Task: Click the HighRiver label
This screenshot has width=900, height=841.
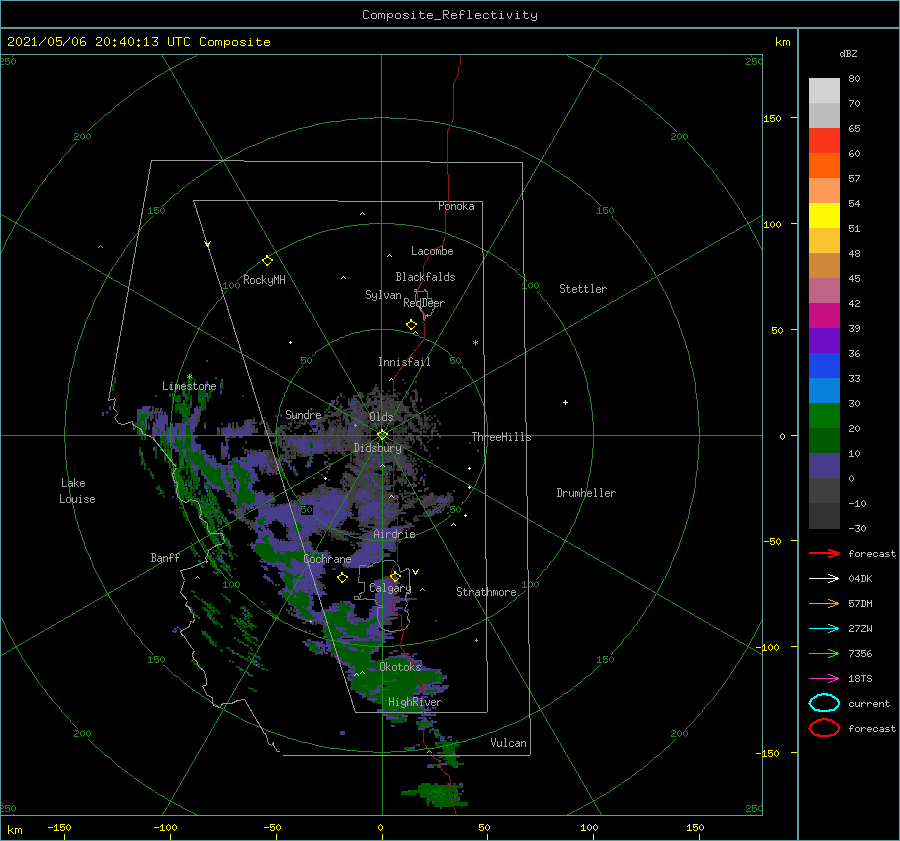Action: [x=415, y=702]
